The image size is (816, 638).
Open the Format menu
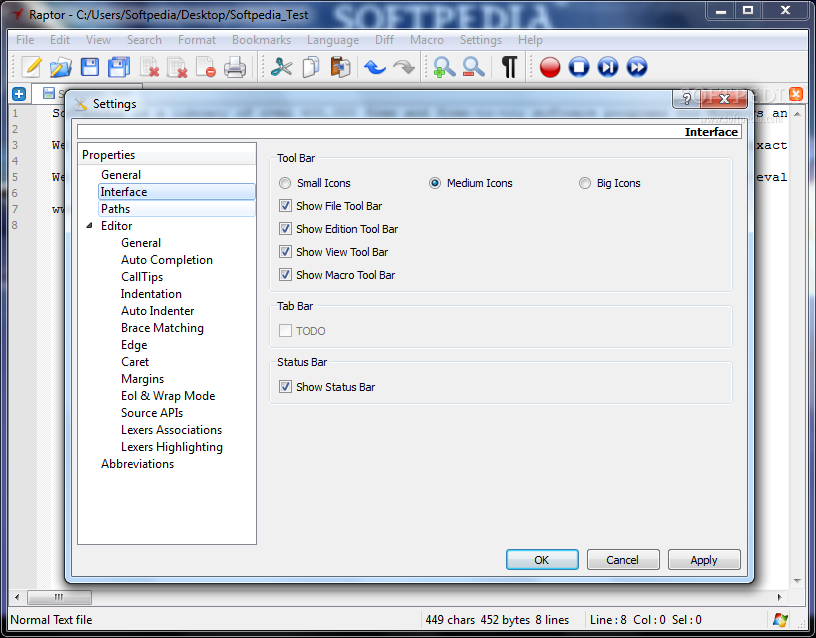tap(197, 40)
